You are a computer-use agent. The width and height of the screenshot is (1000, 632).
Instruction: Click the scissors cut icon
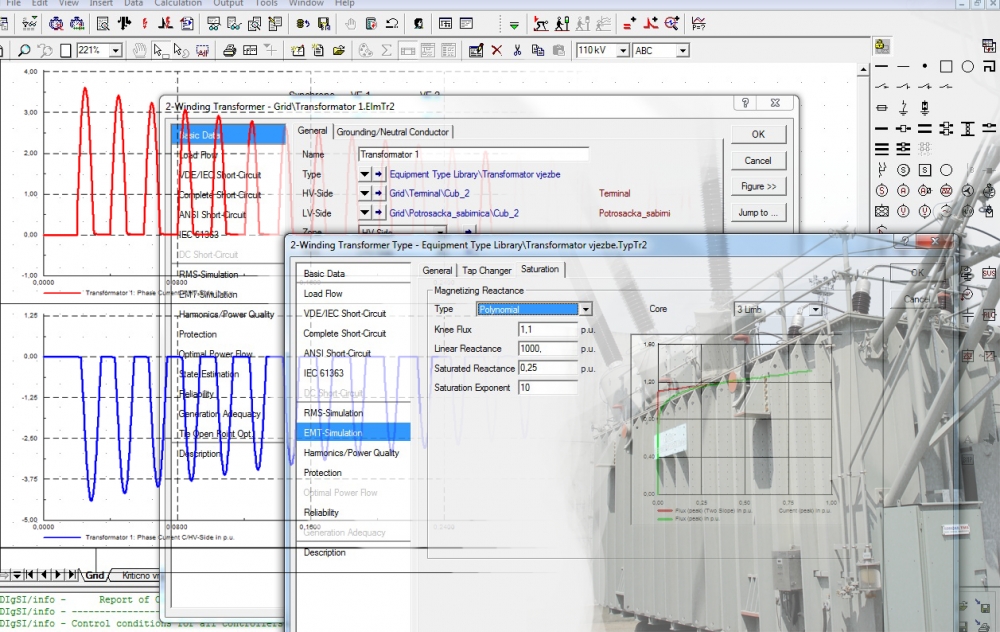(517, 50)
